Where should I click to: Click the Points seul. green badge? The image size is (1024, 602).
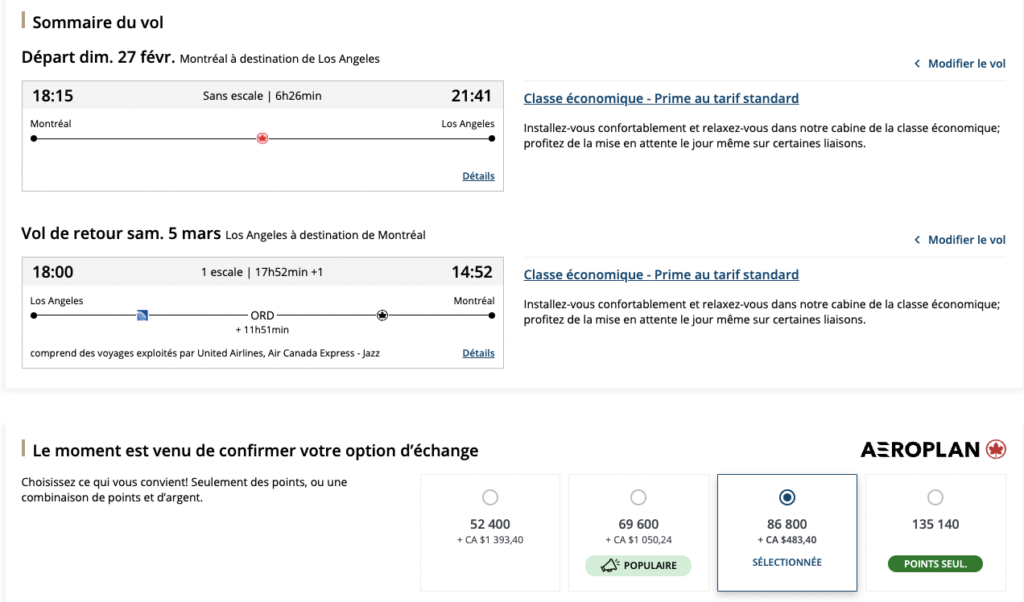click(935, 564)
